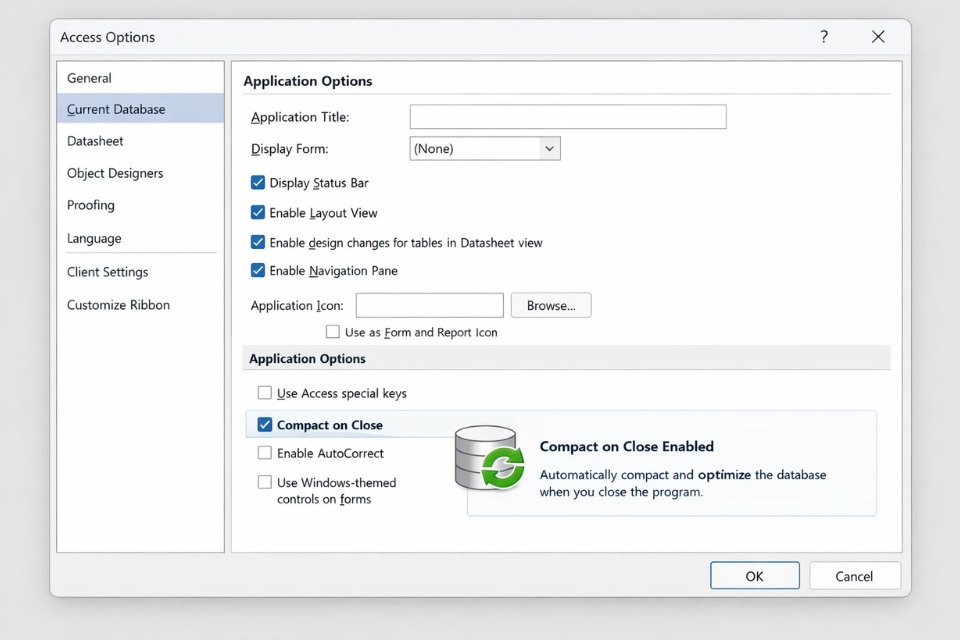
Task: Uncheck design changes for tables in Datasheet view
Action: click(258, 243)
